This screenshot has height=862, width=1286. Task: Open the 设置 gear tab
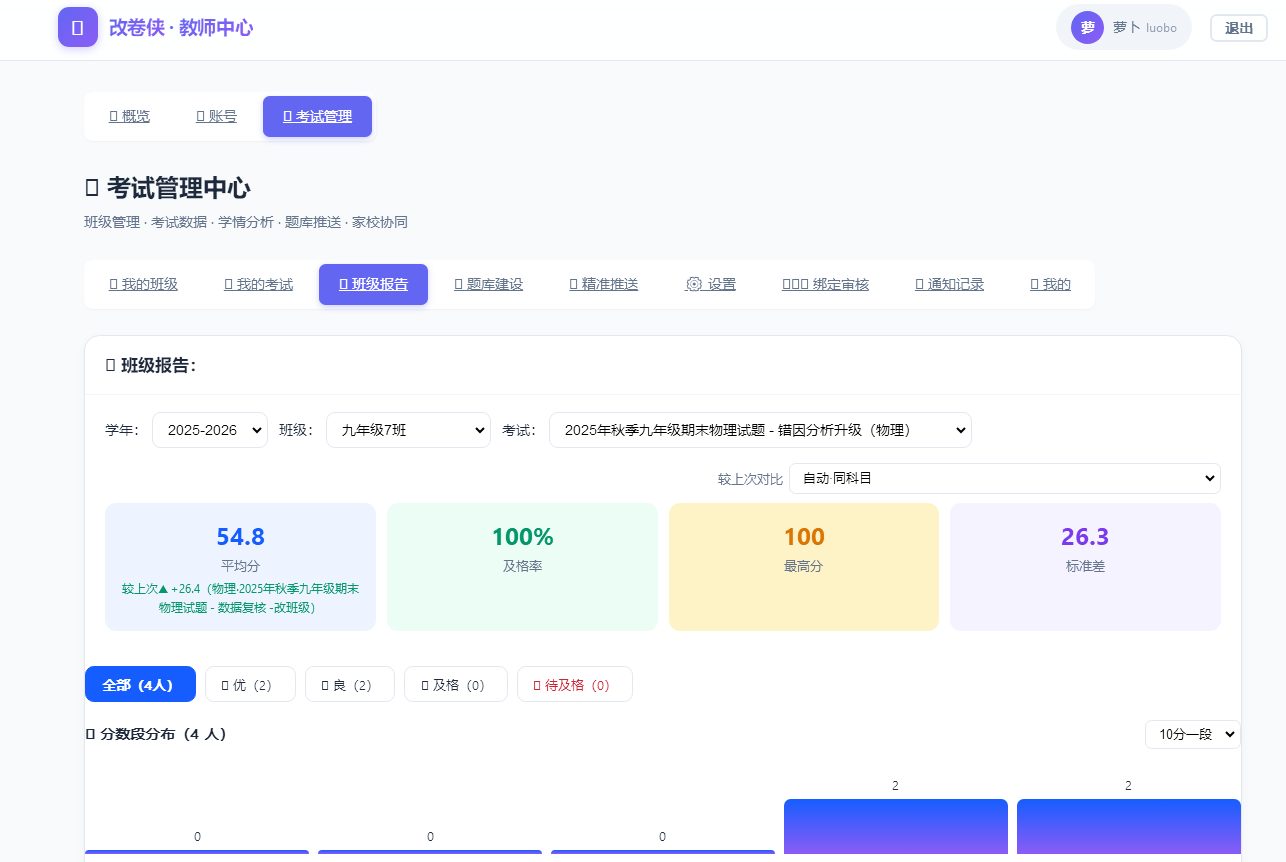point(711,284)
